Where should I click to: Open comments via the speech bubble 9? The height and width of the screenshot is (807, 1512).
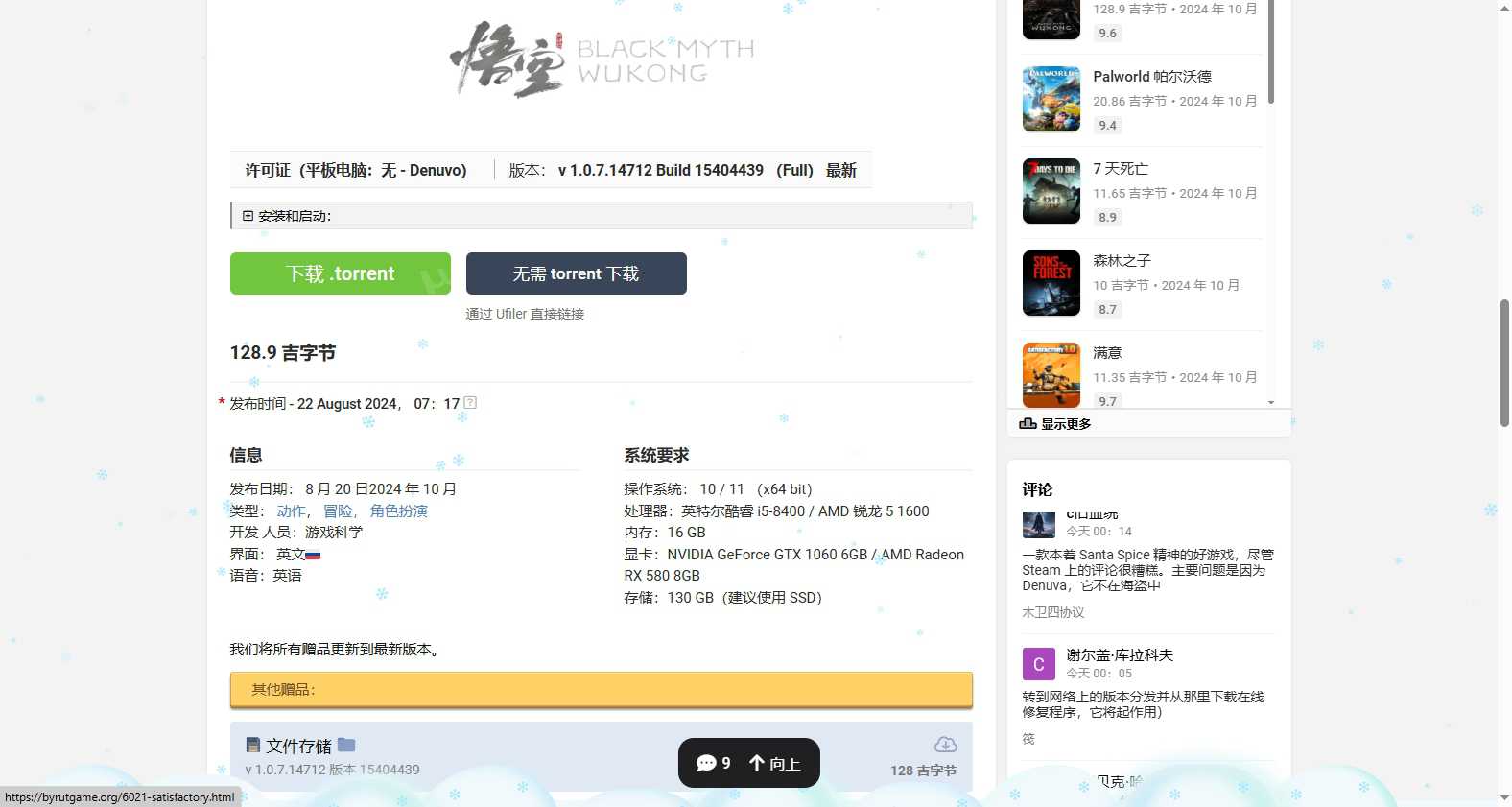(714, 763)
